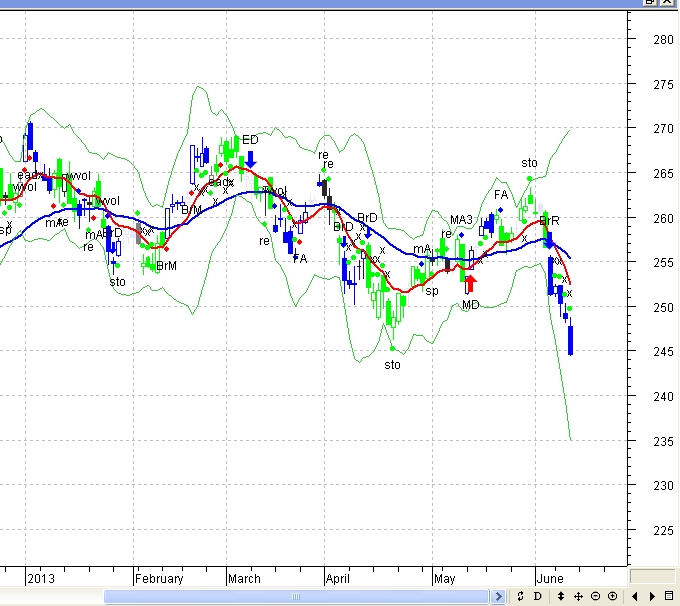This screenshot has width=680, height=606.
Task: Click the four-way pan arrows icon
Action: click(578, 597)
